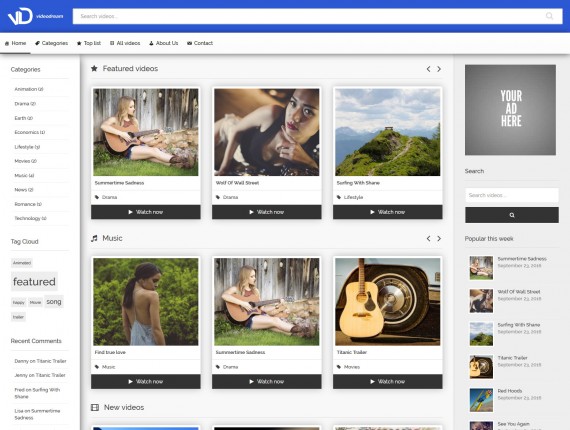Open Red Hoods in Popular this week
This screenshot has height=430, width=570.
coord(510,391)
